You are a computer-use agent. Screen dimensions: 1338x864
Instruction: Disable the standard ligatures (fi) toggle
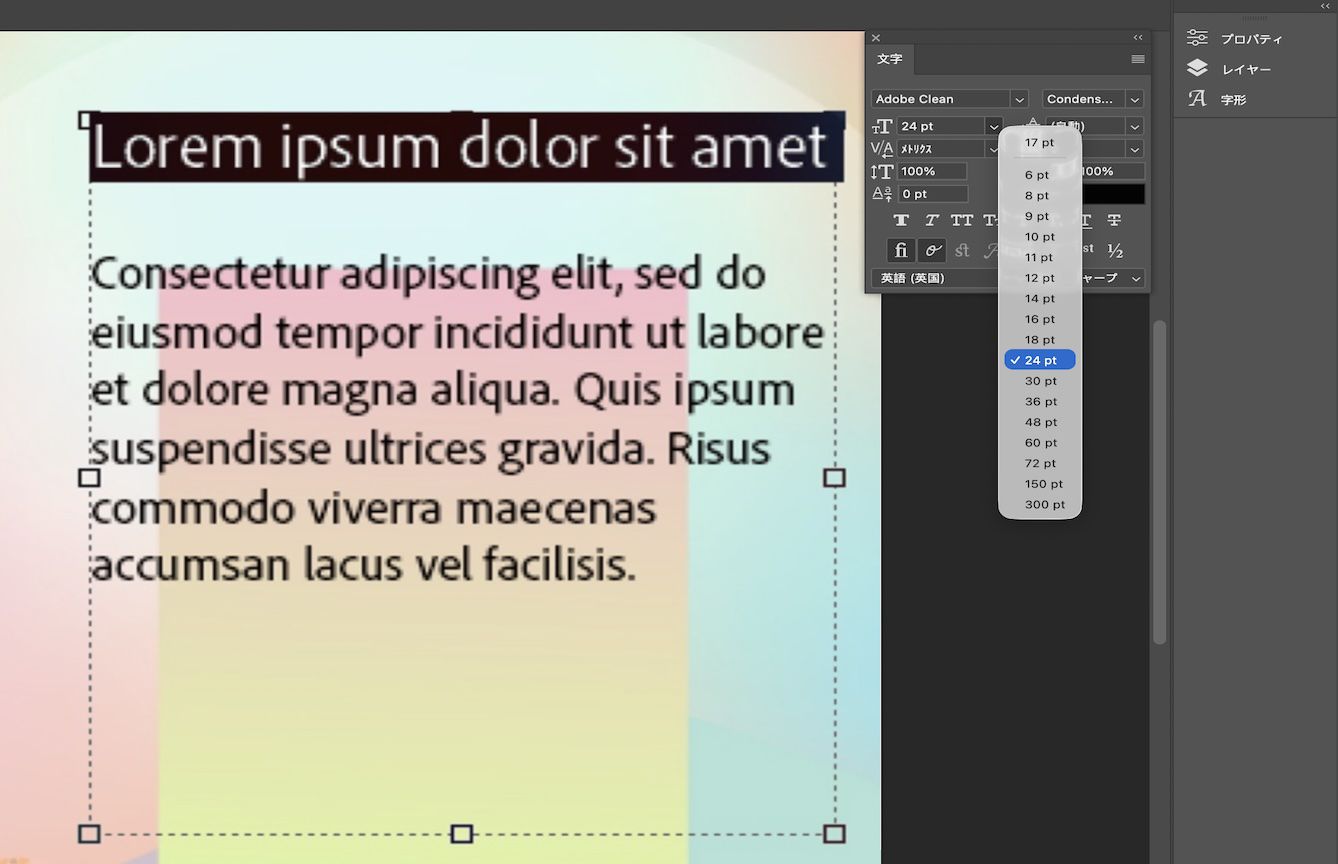[900, 250]
